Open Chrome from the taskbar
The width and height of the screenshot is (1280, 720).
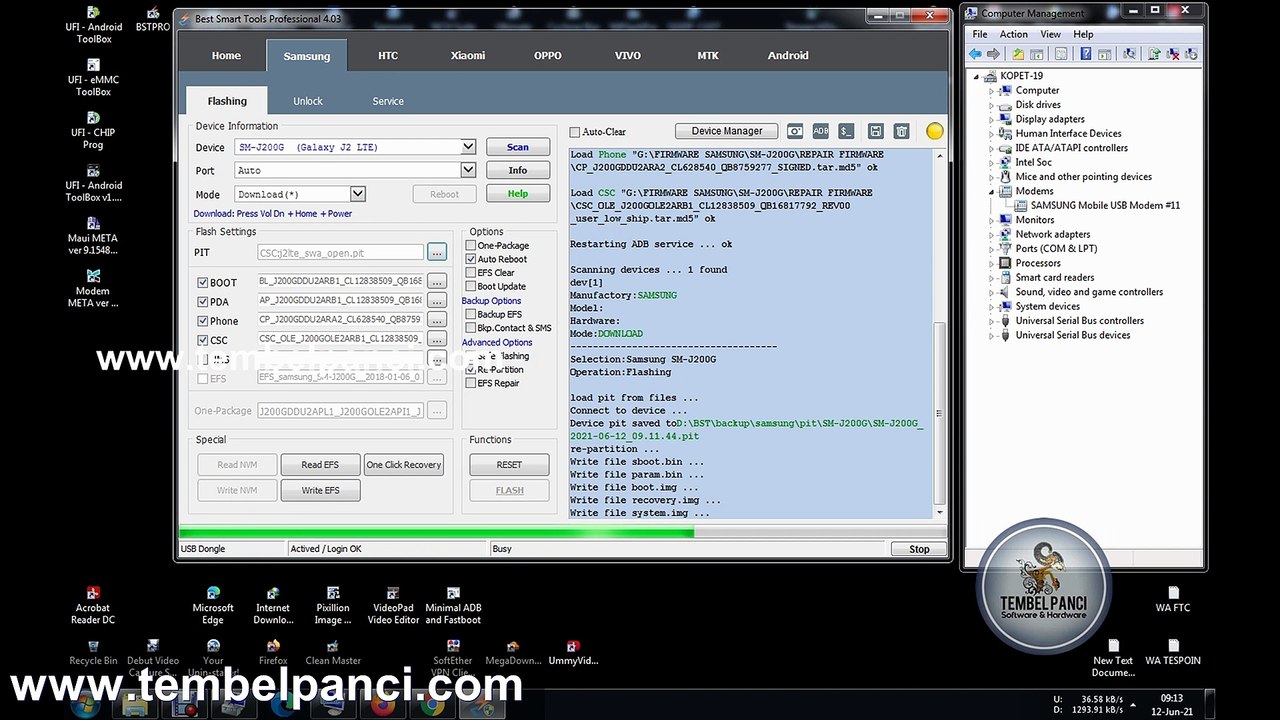432,706
